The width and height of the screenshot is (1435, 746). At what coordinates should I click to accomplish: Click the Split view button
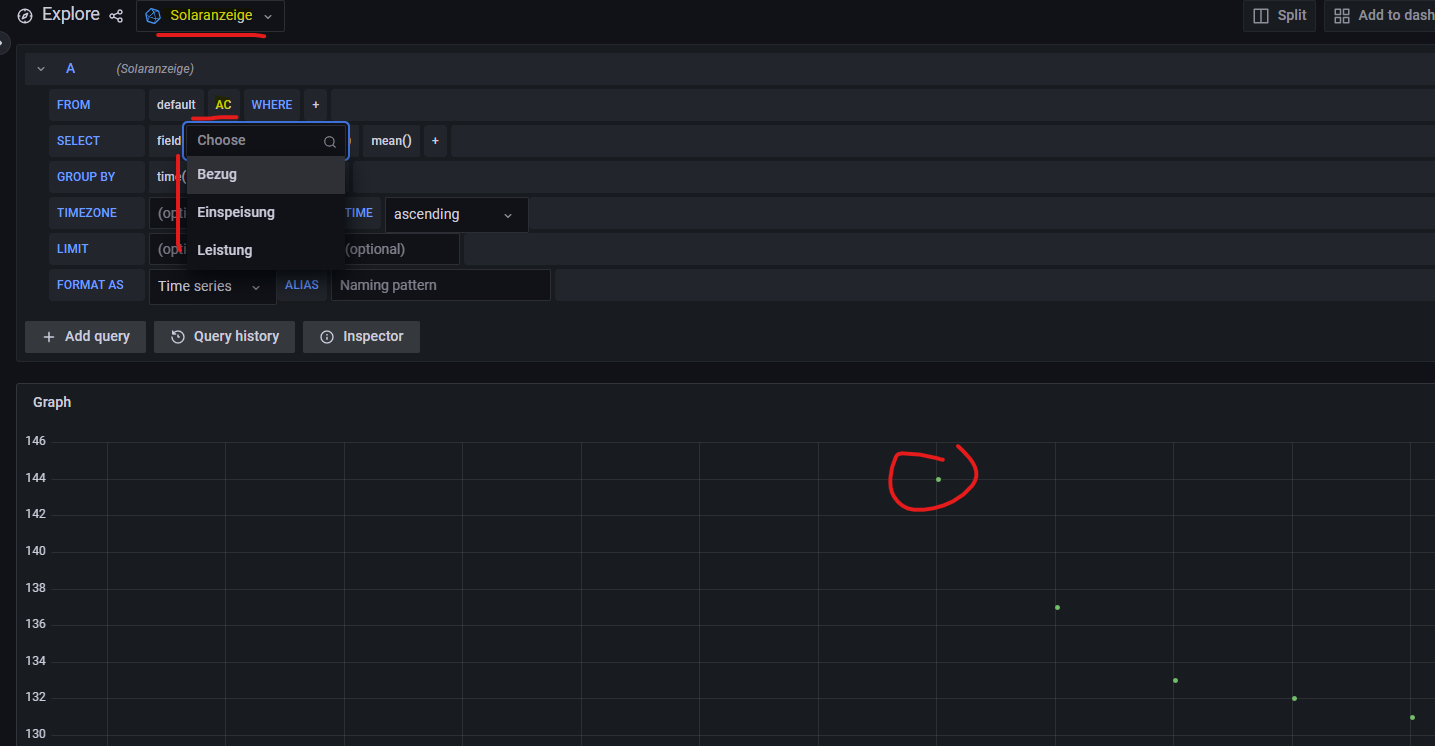coord(1279,16)
